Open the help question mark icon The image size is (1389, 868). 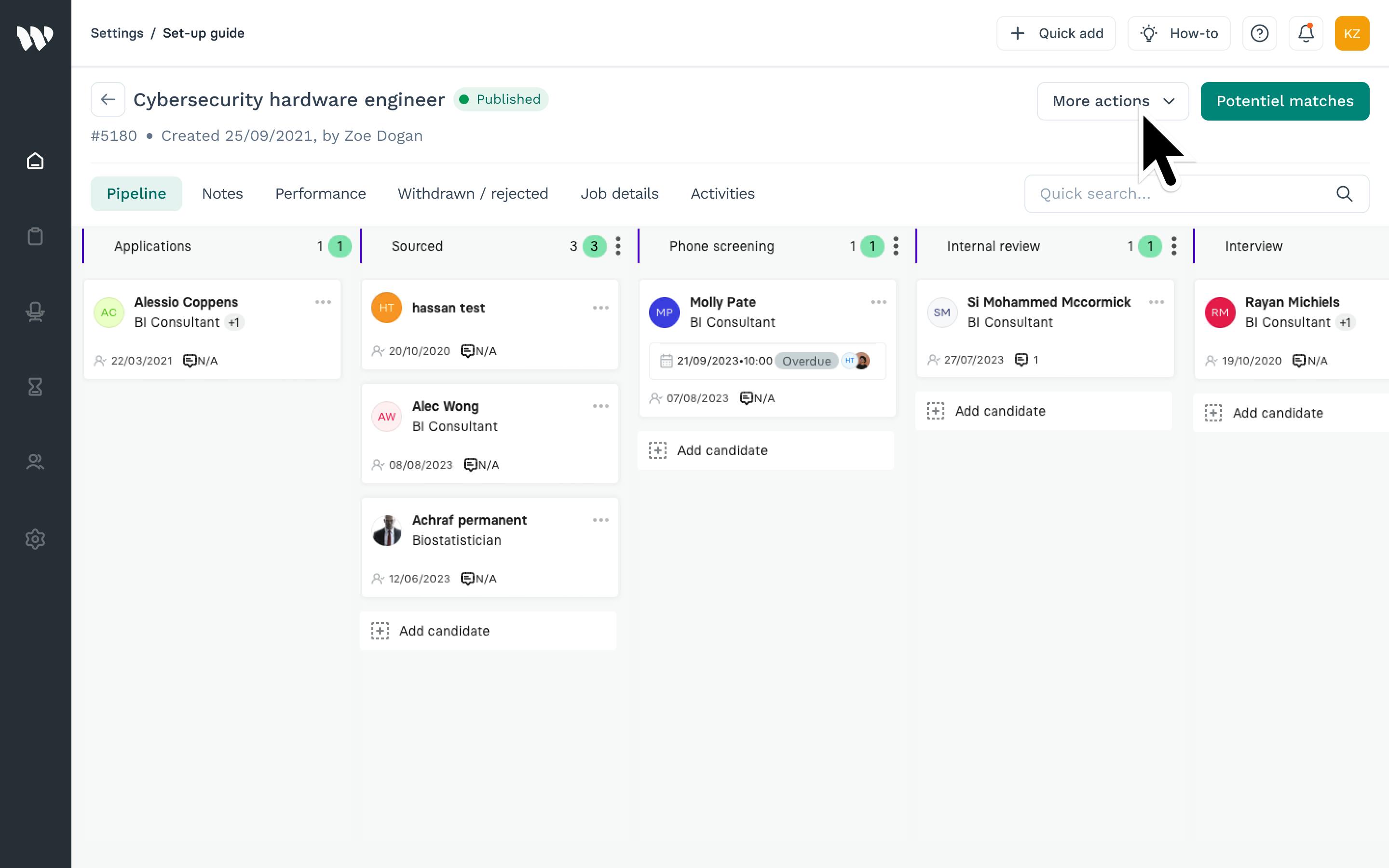tap(1259, 33)
